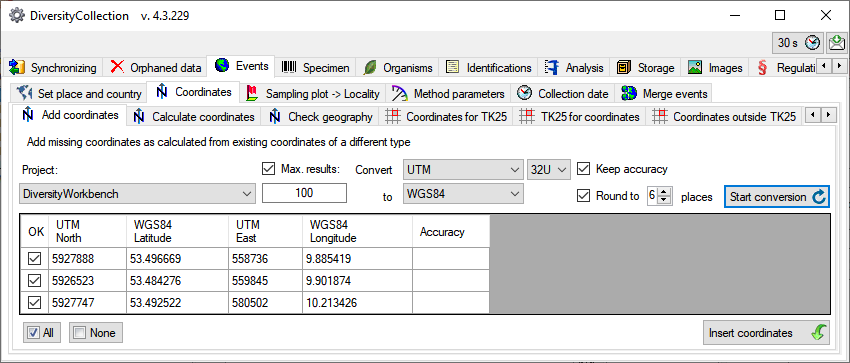The image size is (850, 363).
Task: Toggle the Keep accuracy checkbox
Action: [583, 168]
